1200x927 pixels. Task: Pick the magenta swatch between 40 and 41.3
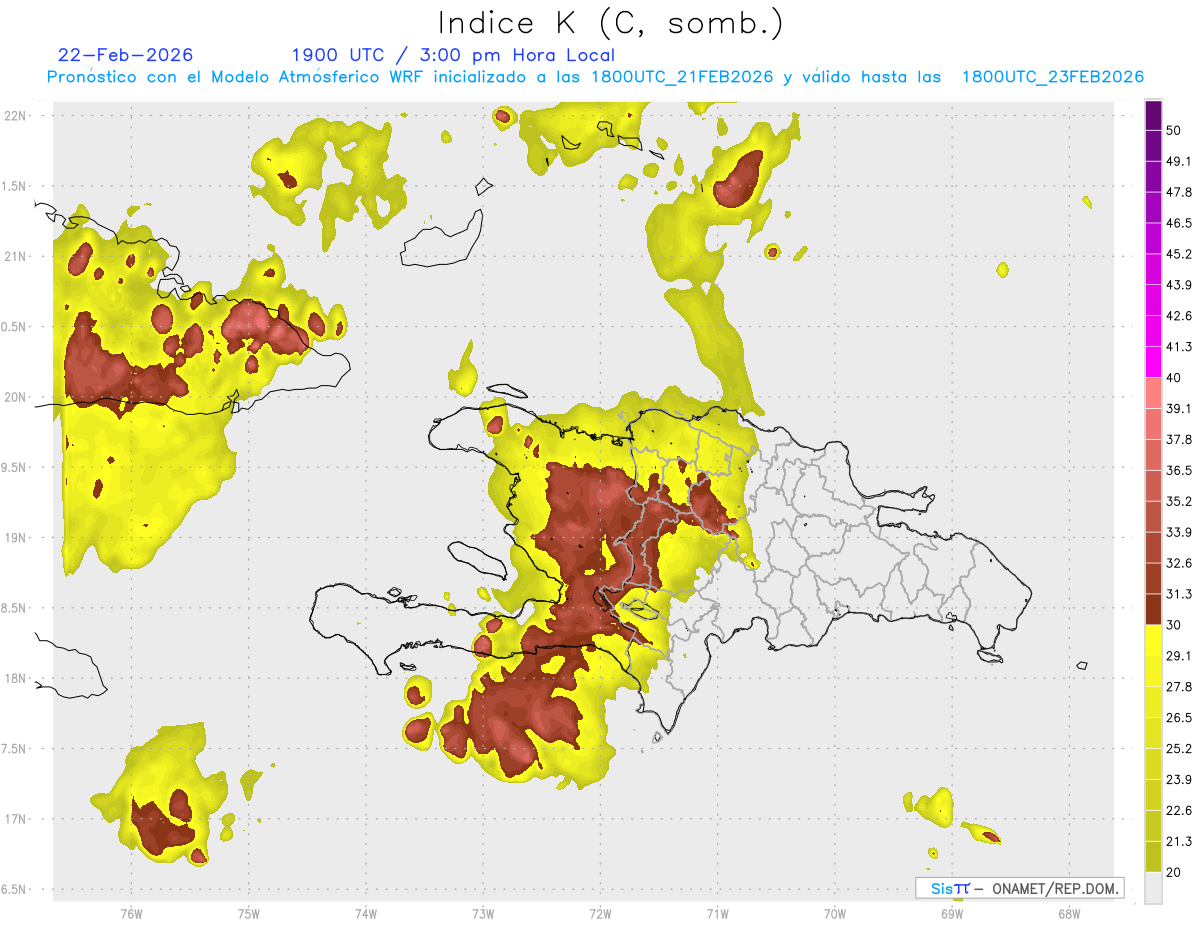coord(1153,362)
